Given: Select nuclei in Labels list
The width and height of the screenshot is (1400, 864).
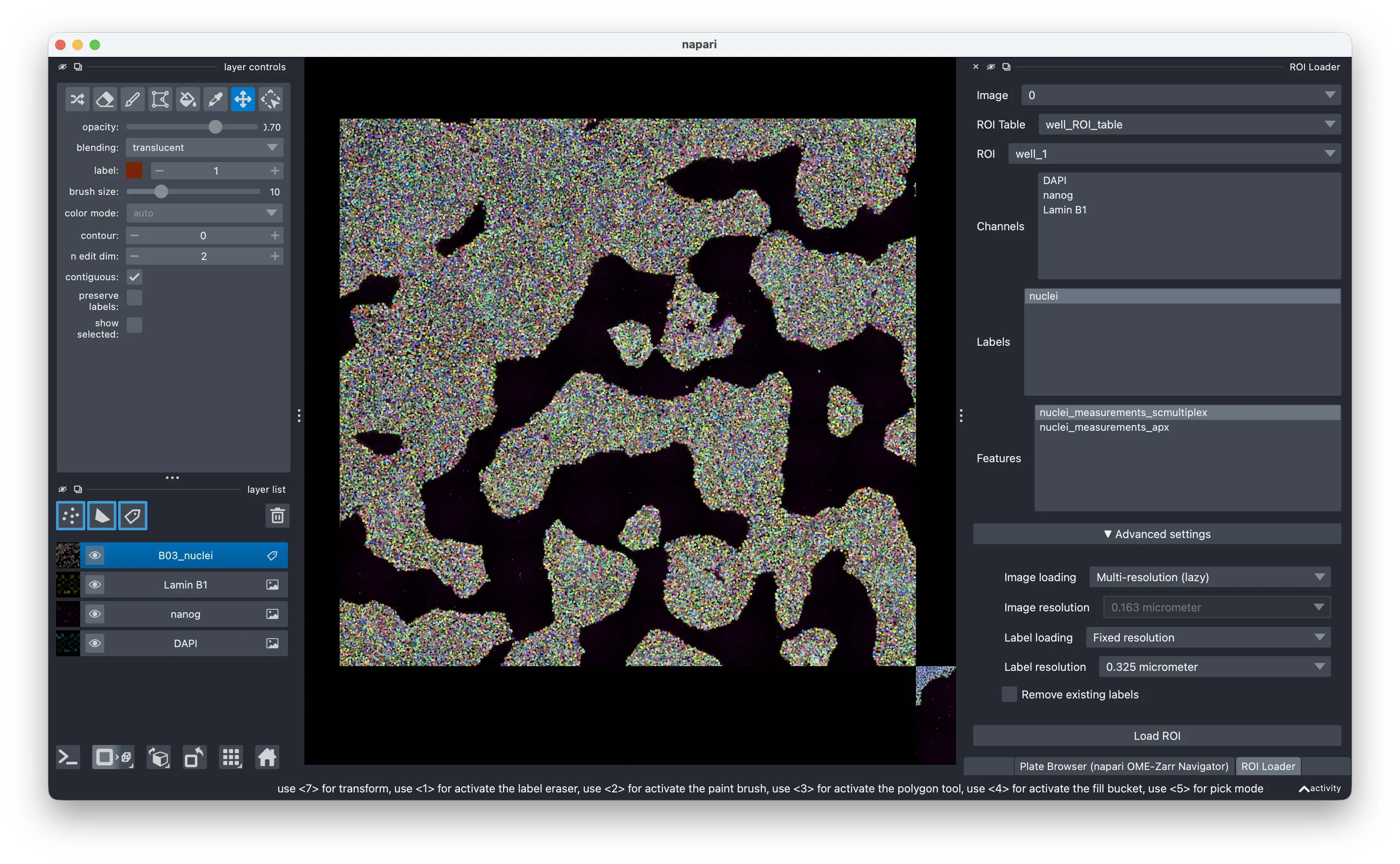Looking at the screenshot, I should pyautogui.click(x=1182, y=296).
